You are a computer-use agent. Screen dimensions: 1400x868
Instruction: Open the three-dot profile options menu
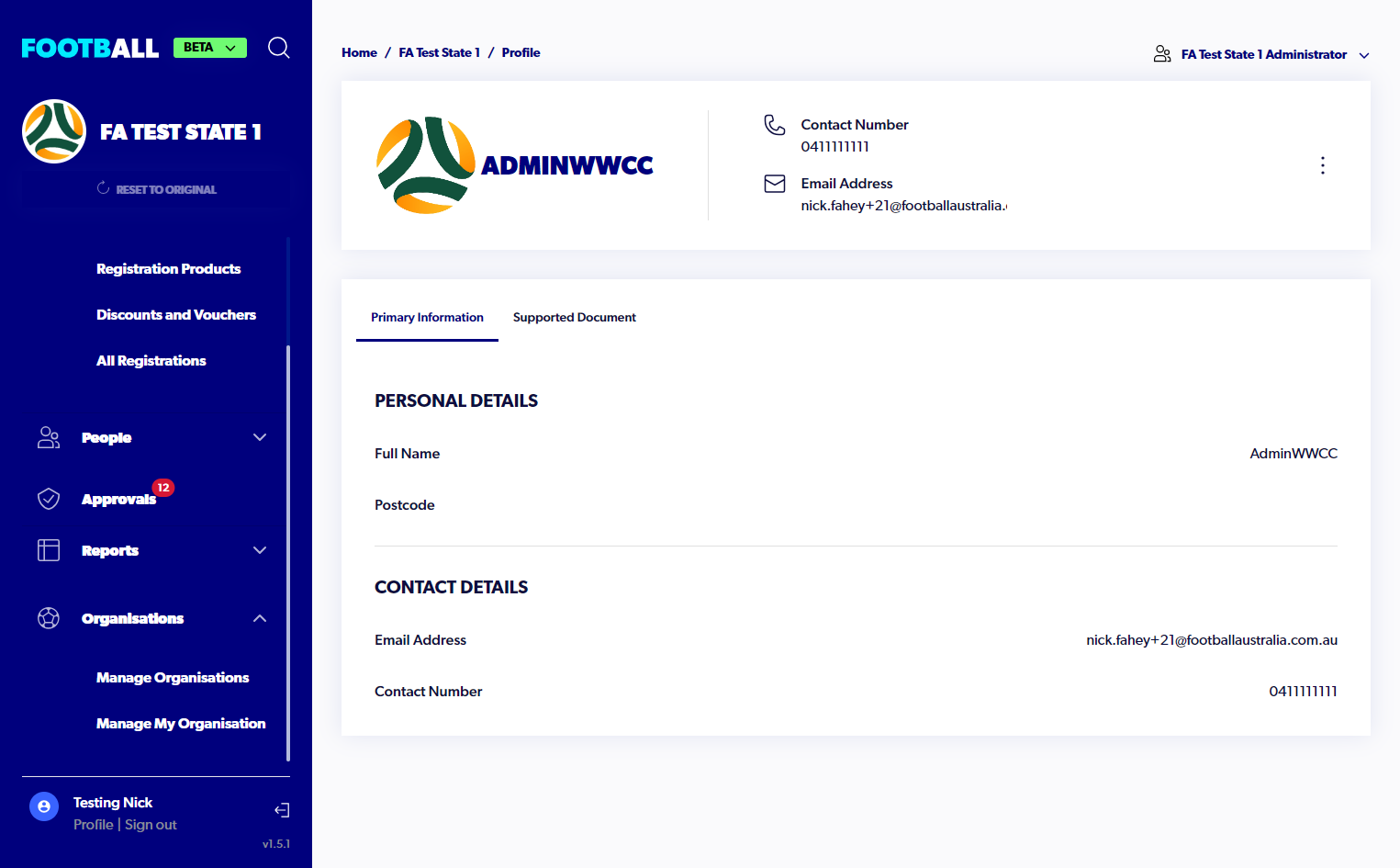(x=1323, y=165)
